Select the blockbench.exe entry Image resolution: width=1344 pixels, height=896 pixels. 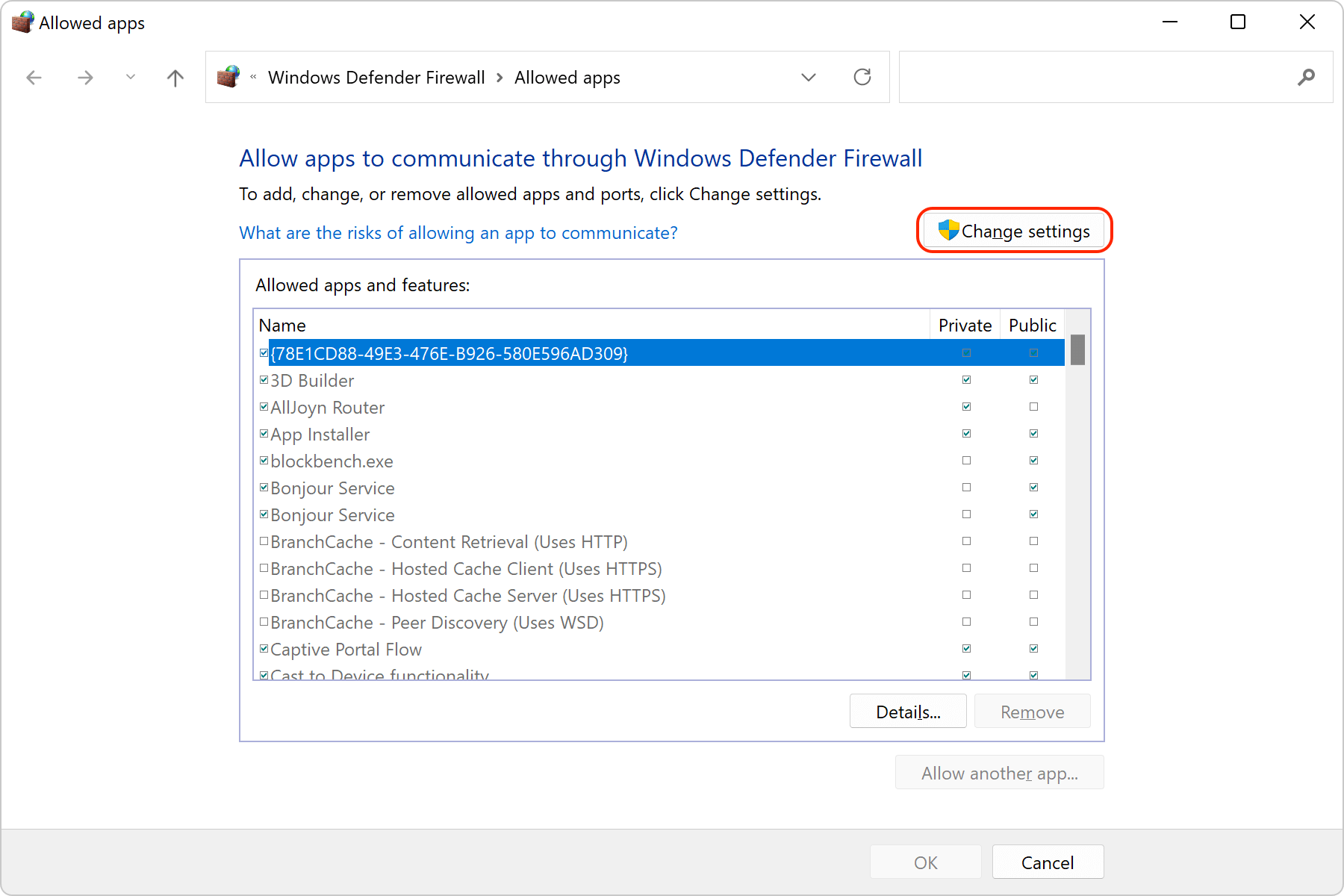pyautogui.click(x=659, y=461)
